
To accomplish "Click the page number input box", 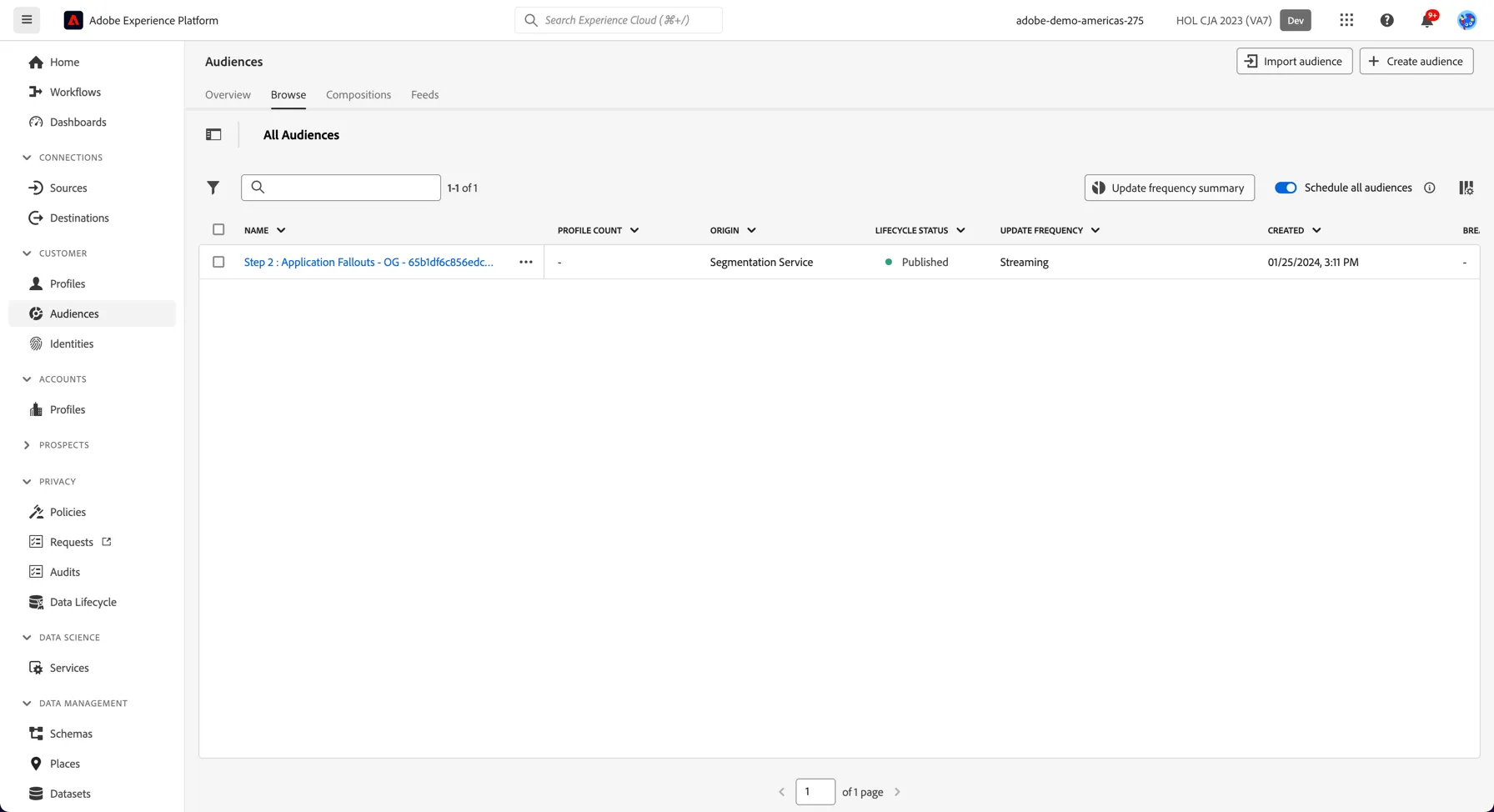I will (815, 792).
